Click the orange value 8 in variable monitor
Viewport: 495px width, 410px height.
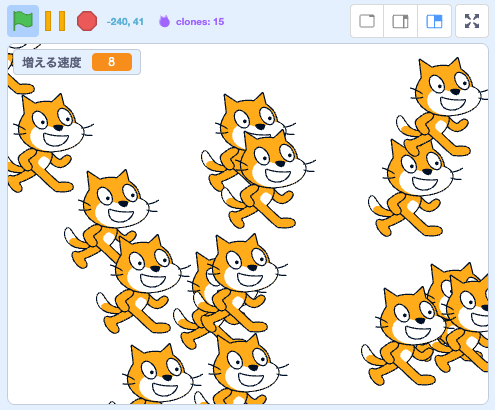tap(112, 62)
